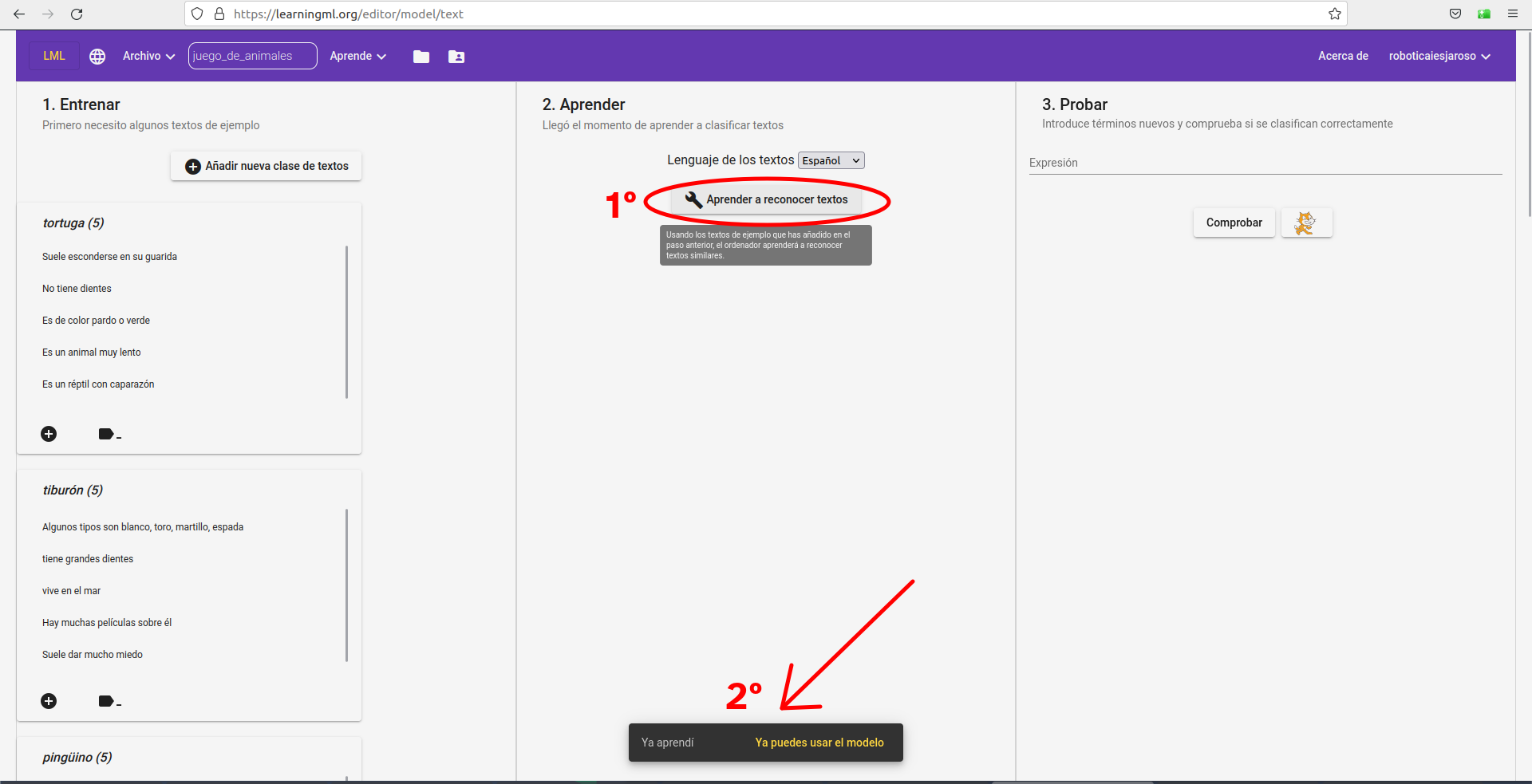Open the Aprende dropdown menu
The image size is (1532, 784).
pos(357,56)
